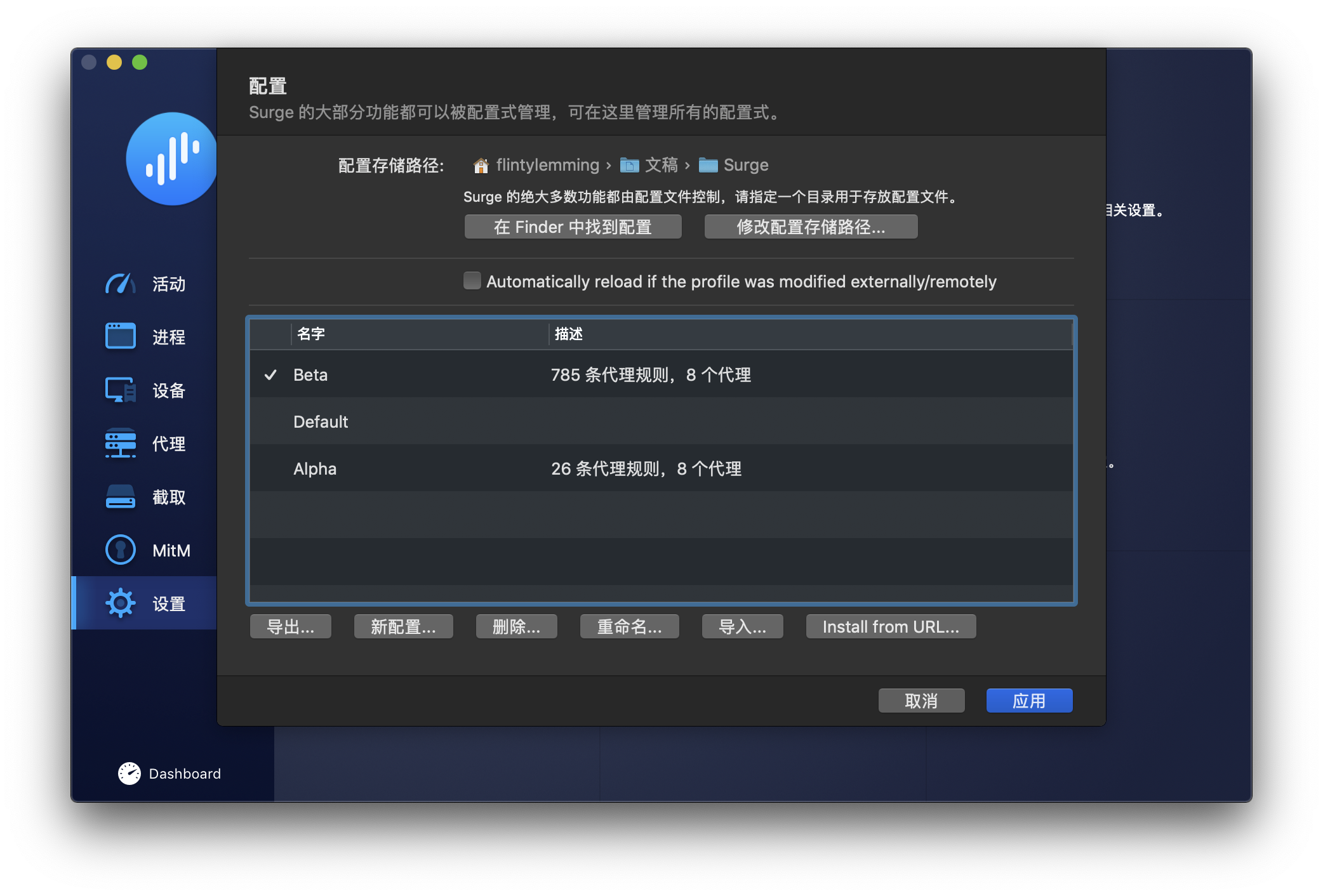Click 在 Finder 中找到配置 button
The image size is (1323, 896).
tap(573, 227)
